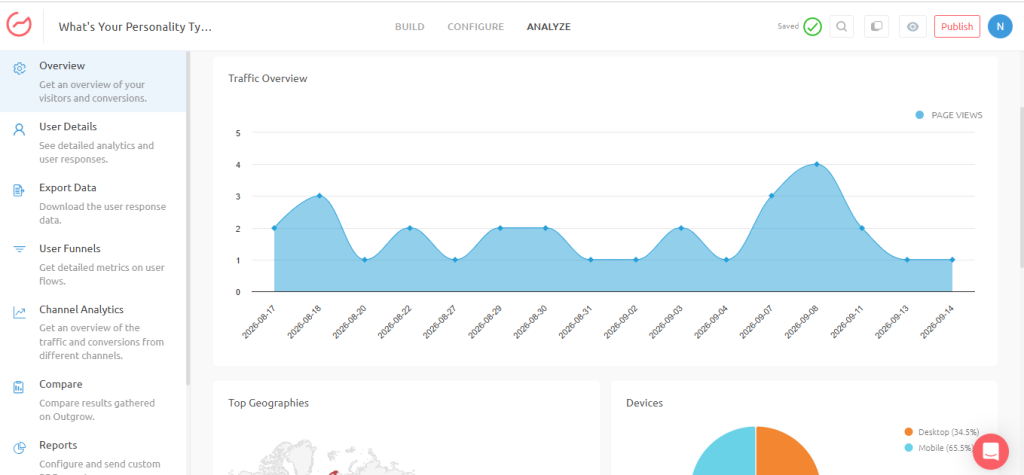Image resolution: width=1024 pixels, height=475 pixels.
Task: Open the Overview sidebar section
Action: click(x=93, y=82)
